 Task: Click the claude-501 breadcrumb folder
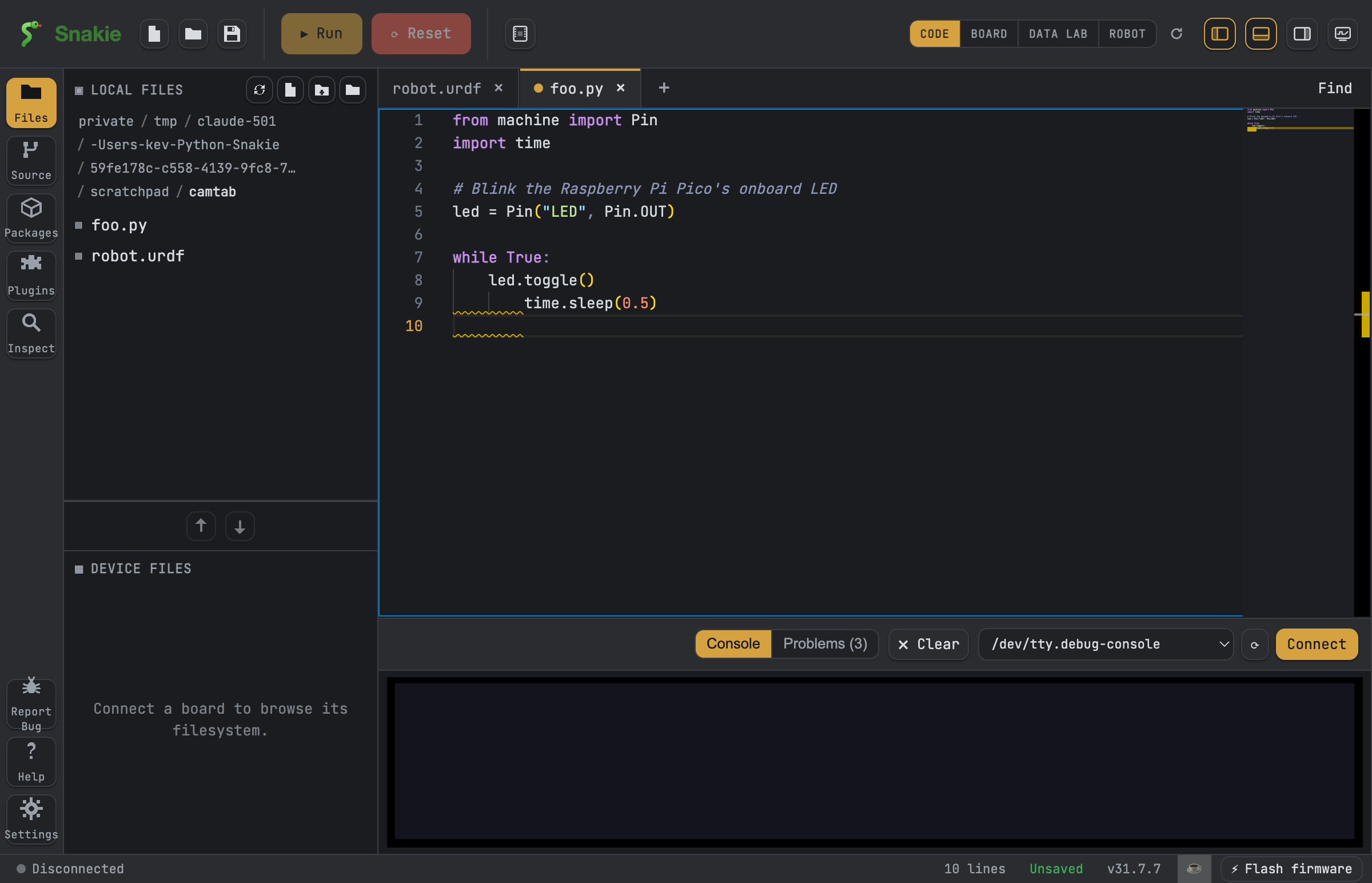click(x=236, y=121)
